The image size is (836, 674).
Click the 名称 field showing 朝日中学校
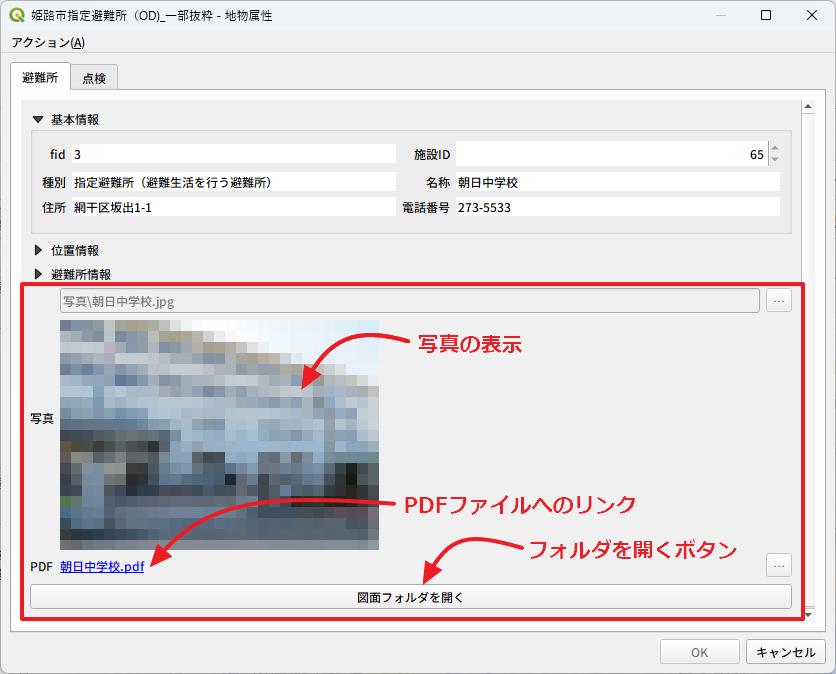tap(616, 182)
